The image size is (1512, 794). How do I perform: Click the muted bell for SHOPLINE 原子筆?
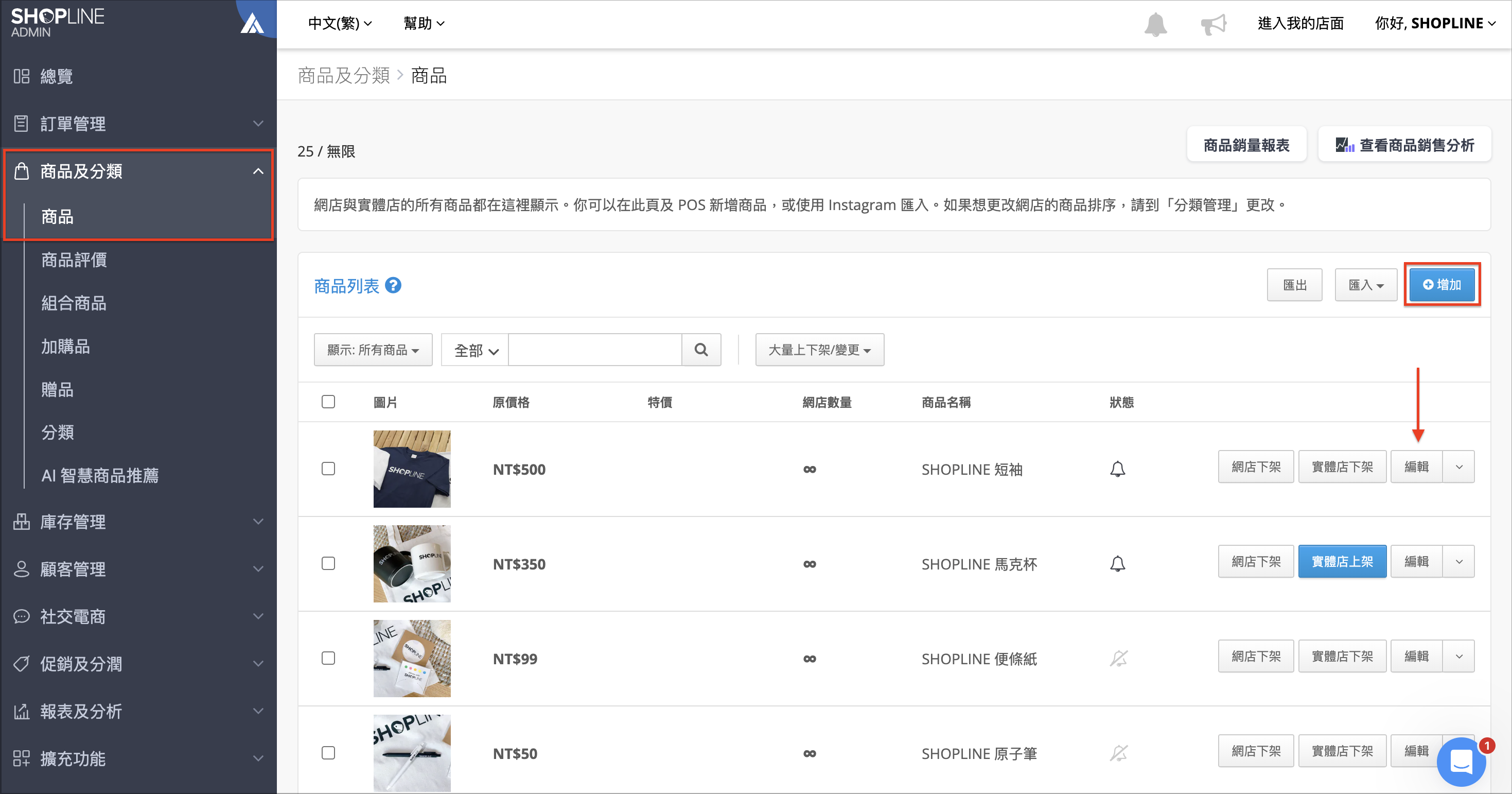(1118, 753)
